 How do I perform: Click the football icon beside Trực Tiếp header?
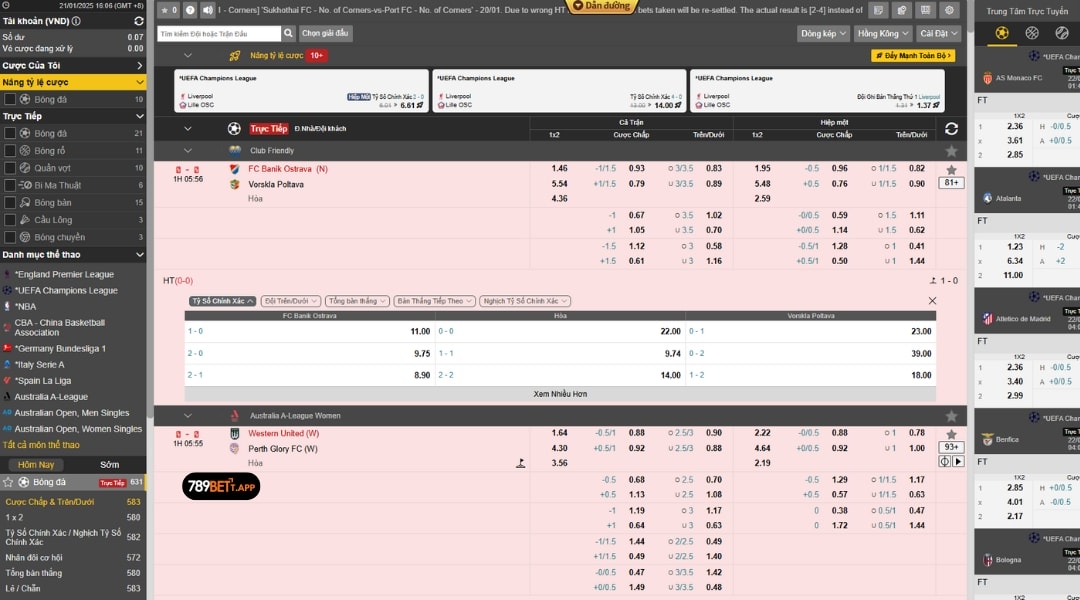234,129
